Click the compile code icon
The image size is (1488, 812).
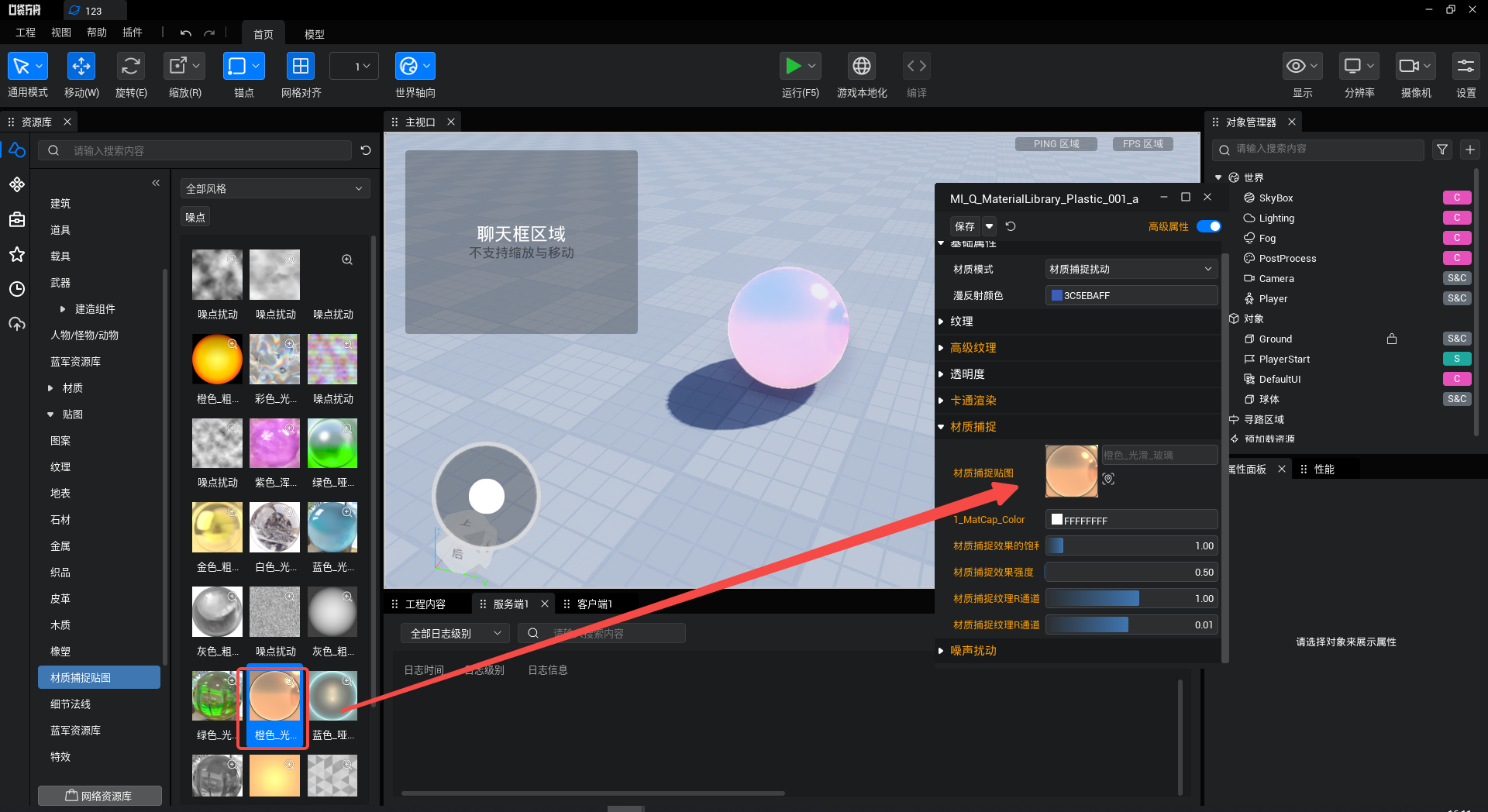[x=917, y=67]
